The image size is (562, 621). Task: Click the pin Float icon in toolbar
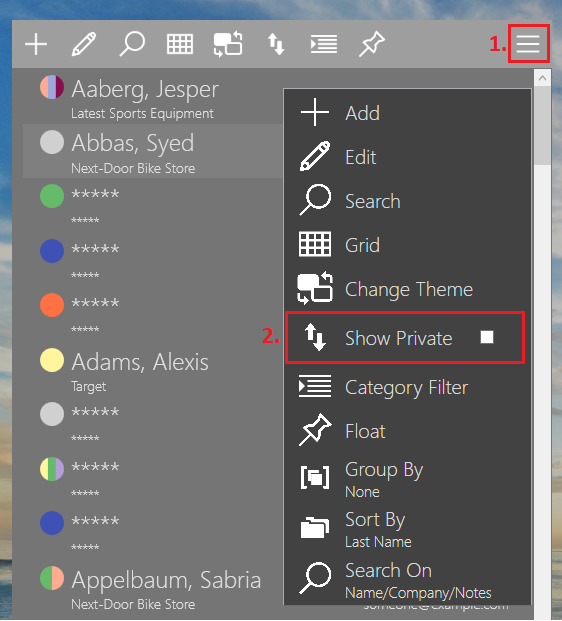pyautogui.click(x=372, y=44)
